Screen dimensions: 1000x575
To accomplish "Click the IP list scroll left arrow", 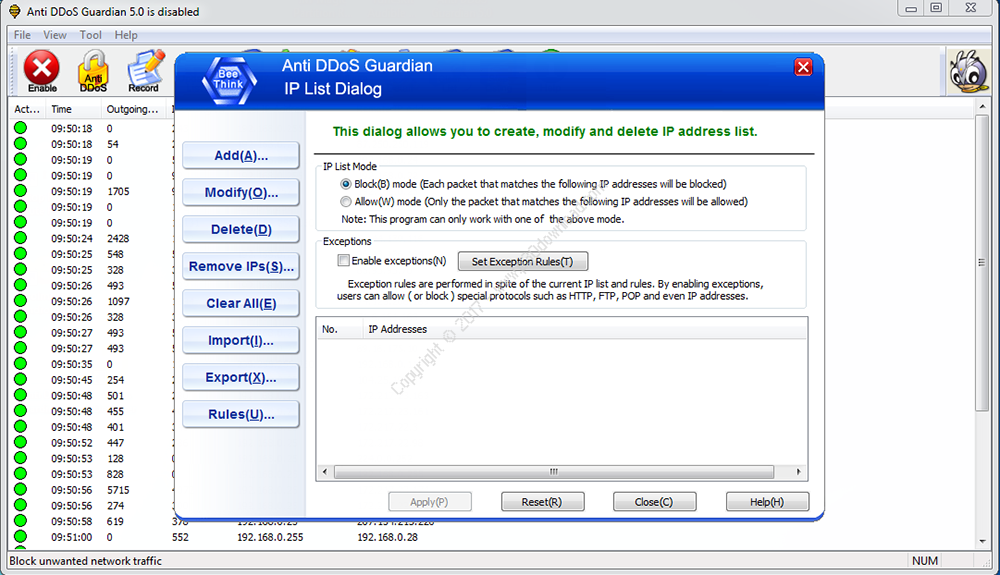I will (x=325, y=472).
